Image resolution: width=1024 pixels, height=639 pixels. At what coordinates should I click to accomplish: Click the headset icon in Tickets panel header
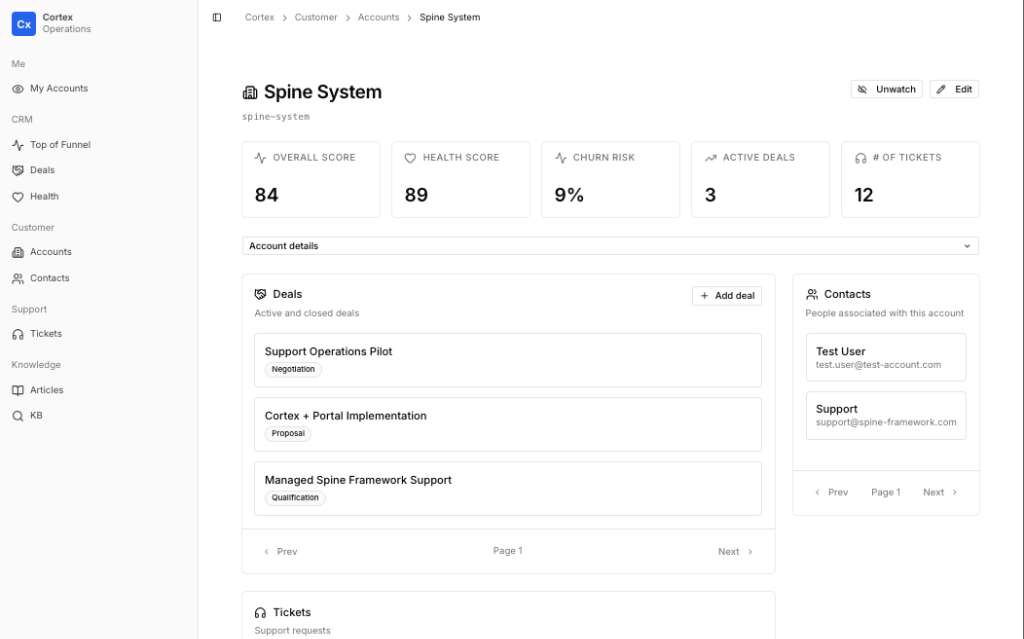pyautogui.click(x=261, y=612)
